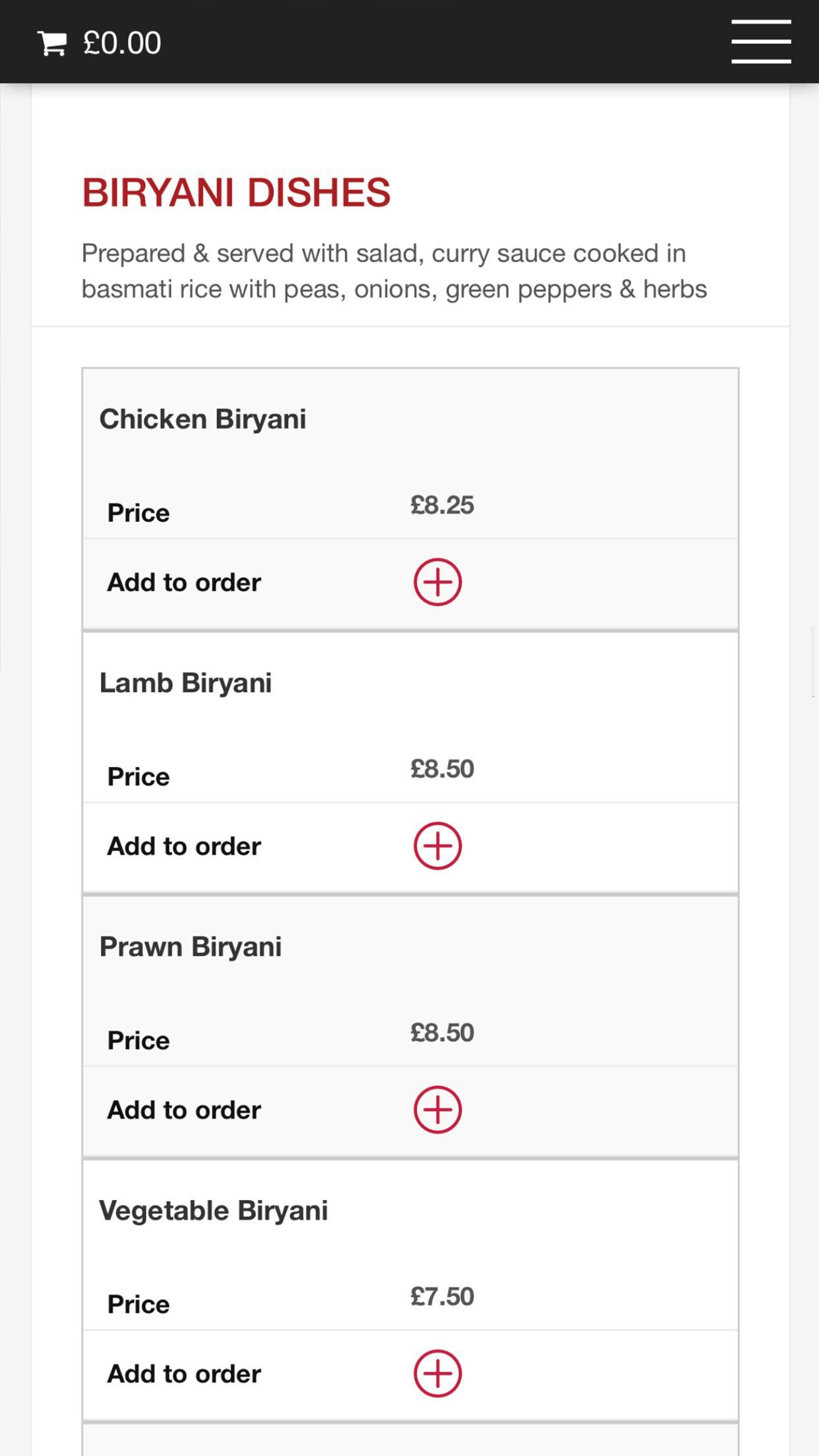Click Chicken Biryani £8.25 price
This screenshot has width=819, height=1456.
point(442,505)
